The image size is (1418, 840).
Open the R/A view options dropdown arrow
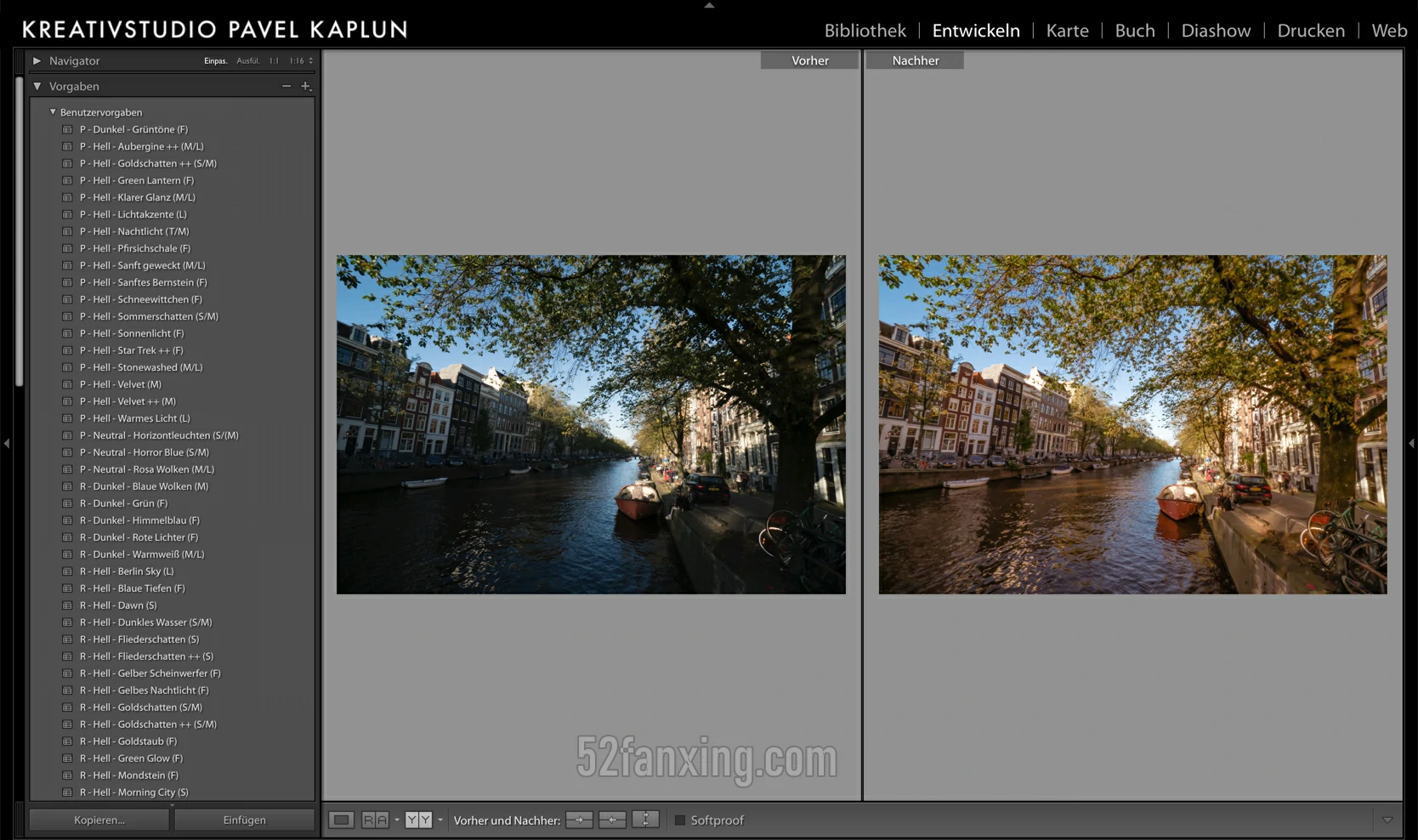pos(396,820)
